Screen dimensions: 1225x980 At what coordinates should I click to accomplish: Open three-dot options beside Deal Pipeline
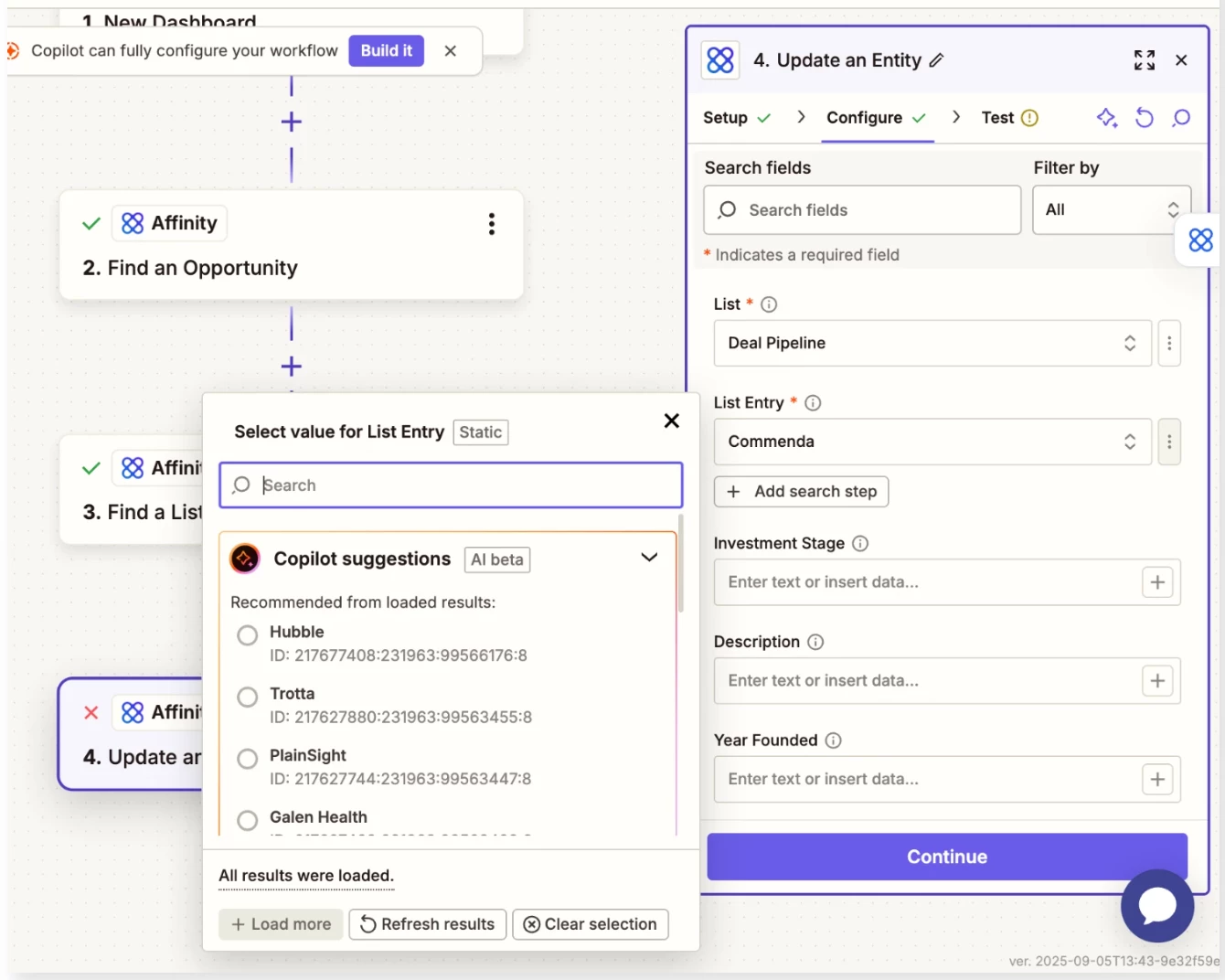pos(1169,344)
